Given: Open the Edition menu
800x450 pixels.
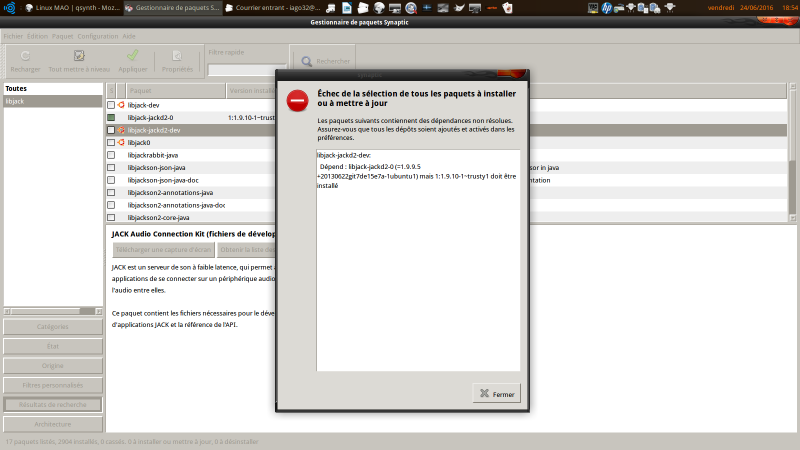Looking at the screenshot, I should pos(37,36).
